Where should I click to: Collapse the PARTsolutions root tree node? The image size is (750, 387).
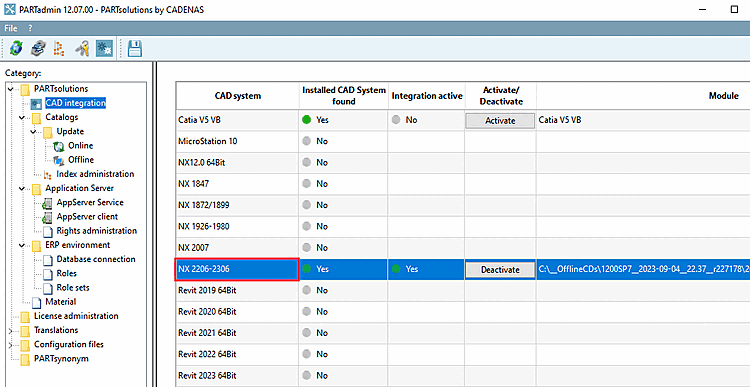11,89
